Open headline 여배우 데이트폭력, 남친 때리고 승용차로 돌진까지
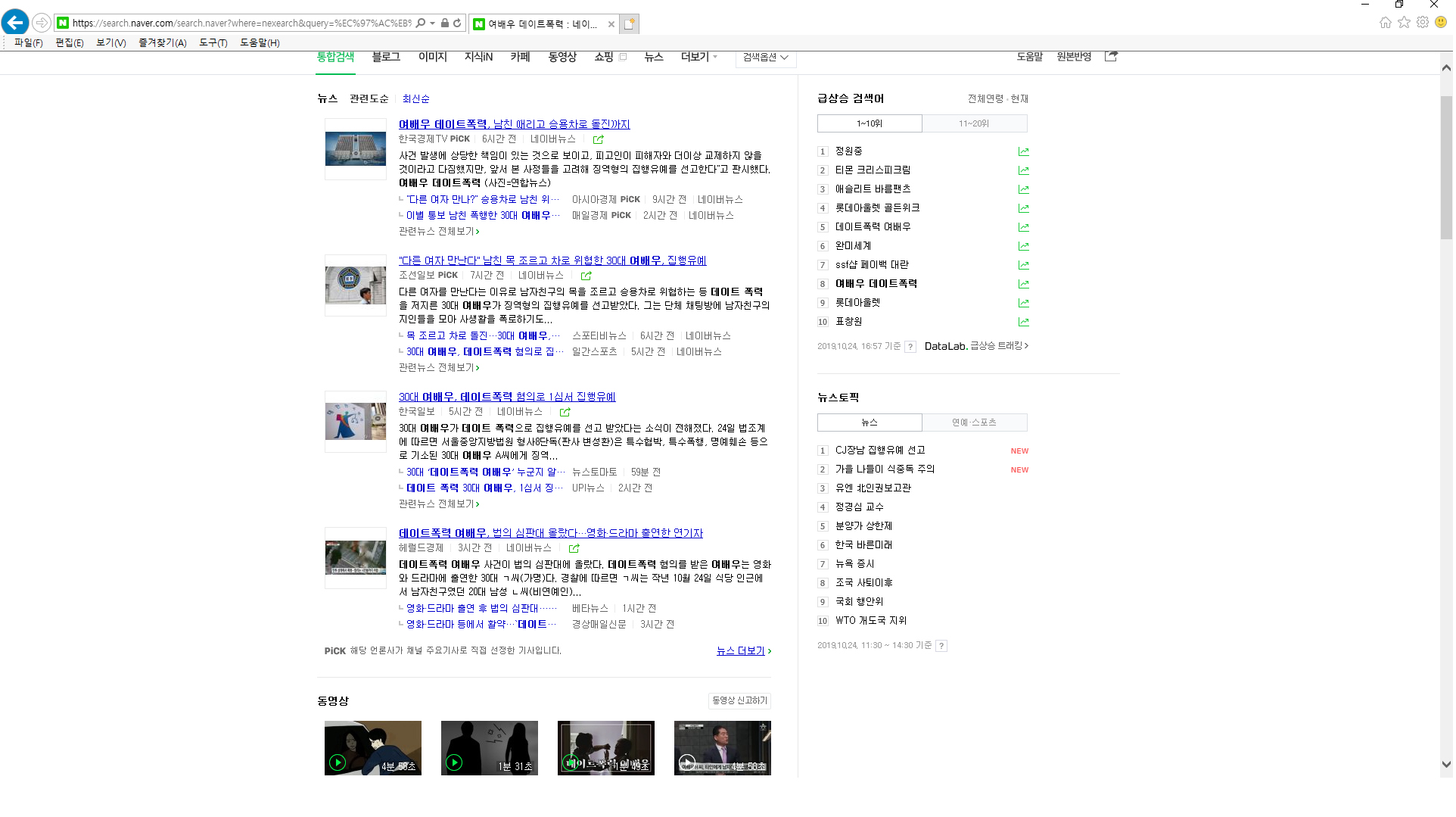This screenshot has height=817, width=1456. tap(515, 124)
